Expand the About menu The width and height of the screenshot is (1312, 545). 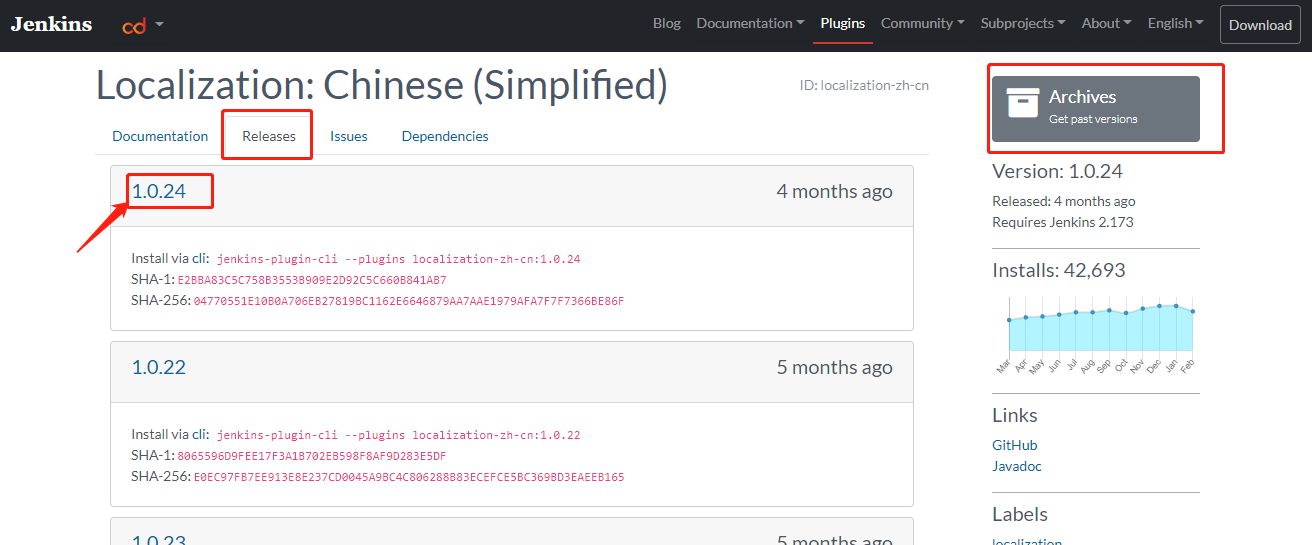(x=1106, y=23)
